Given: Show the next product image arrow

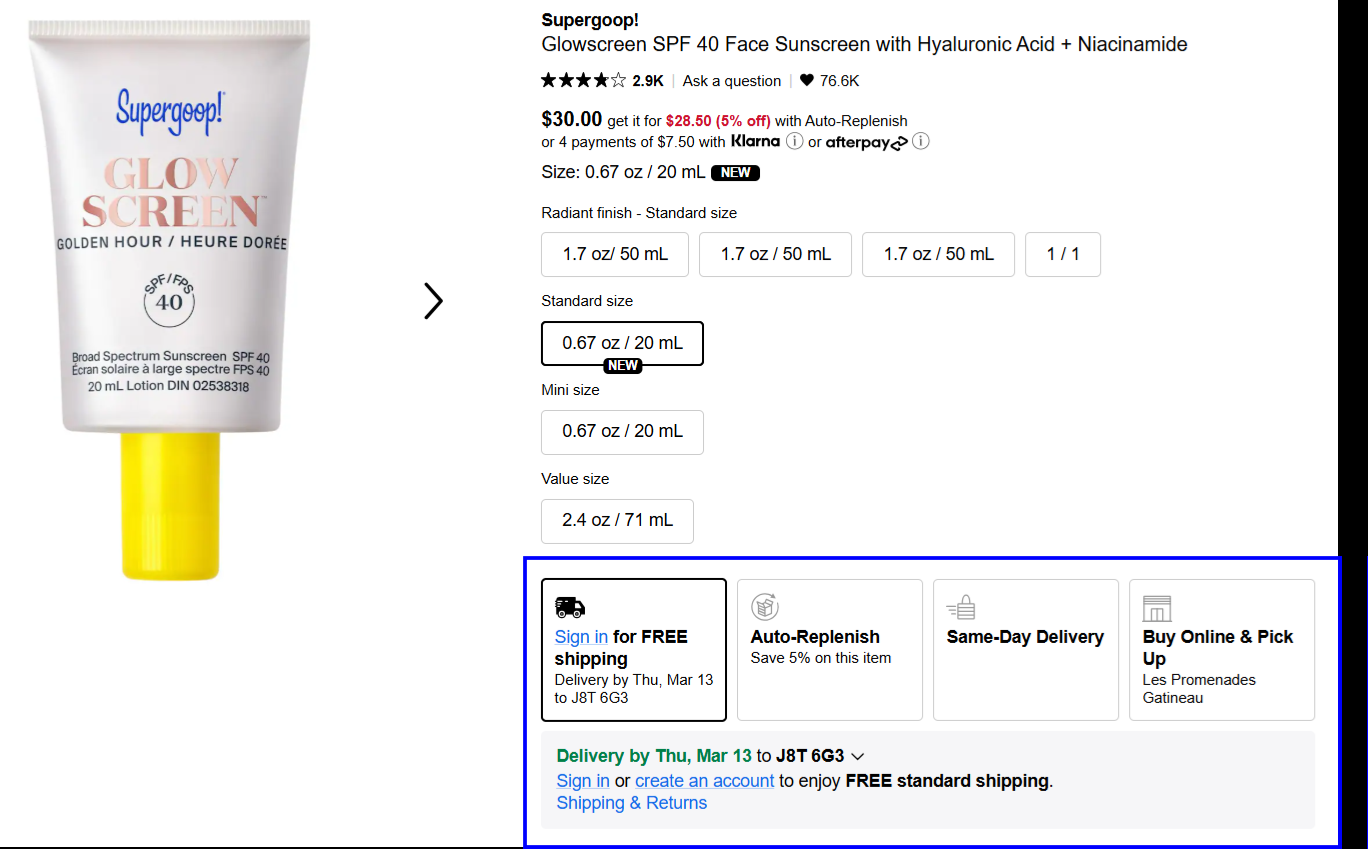Looking at the screenshot, I should click(x=433, y=301).
